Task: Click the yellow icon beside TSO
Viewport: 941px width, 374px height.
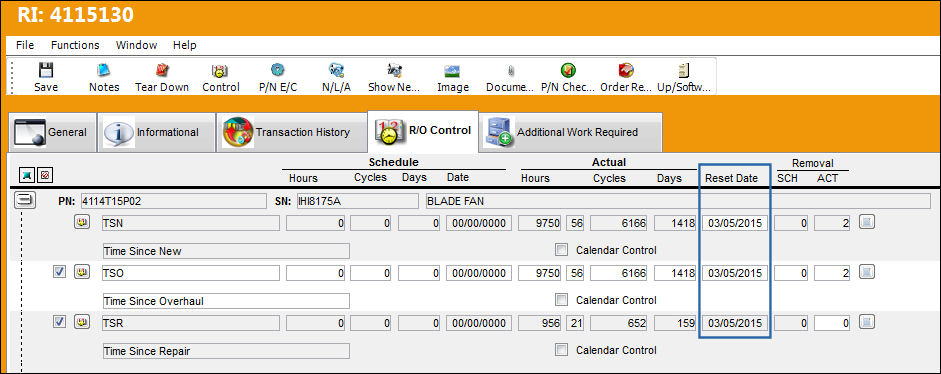Action: (x=82, y=273)
